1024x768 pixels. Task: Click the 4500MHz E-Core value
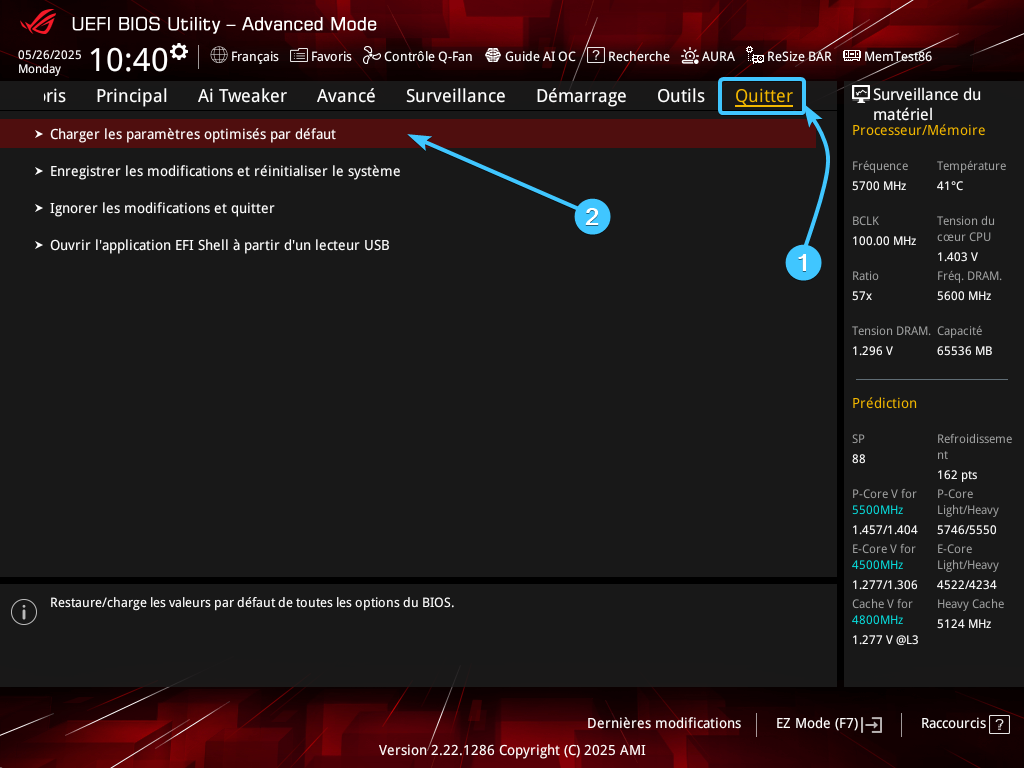878,566
